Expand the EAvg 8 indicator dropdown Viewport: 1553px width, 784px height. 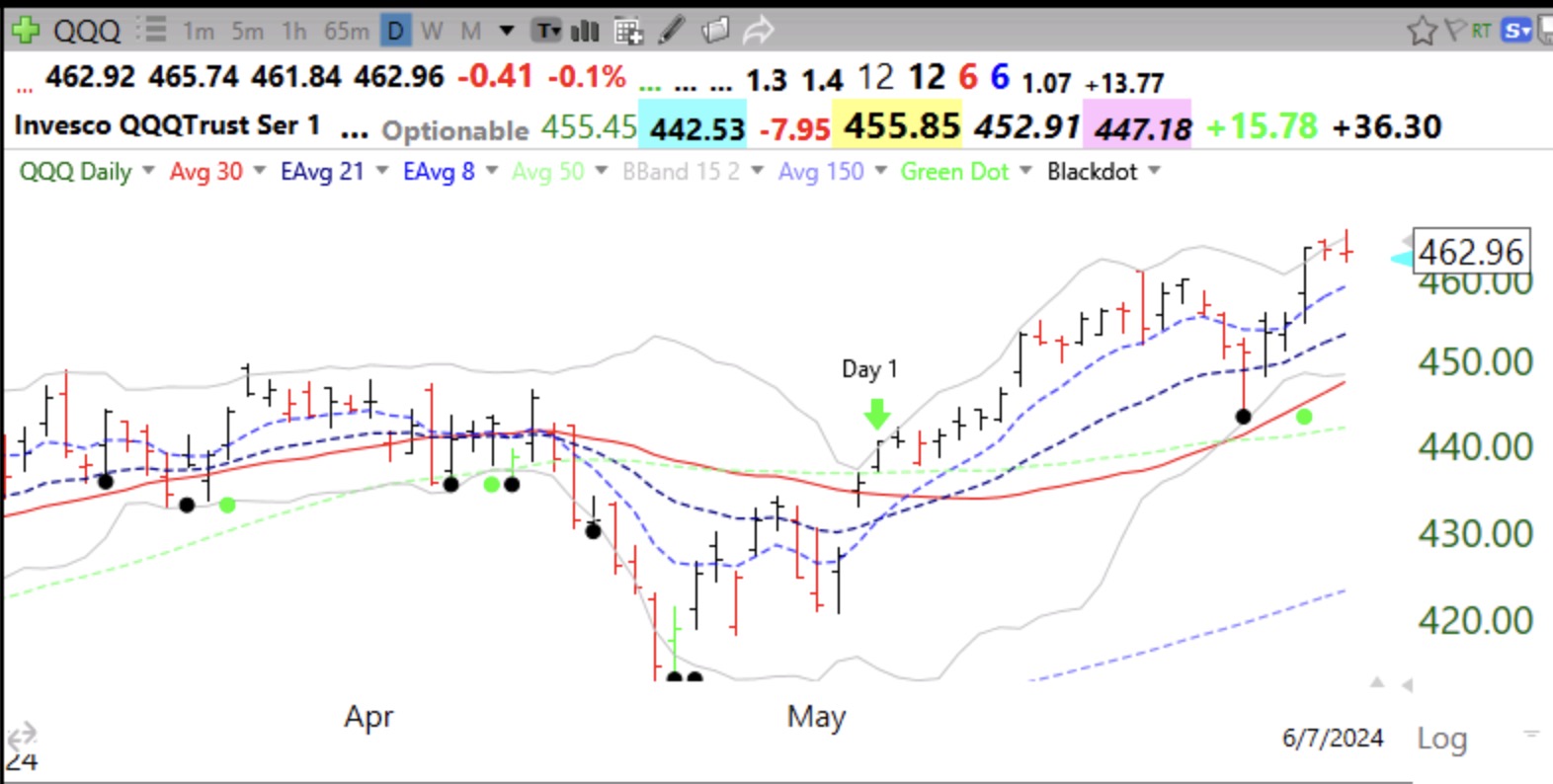tap(492, 171)
